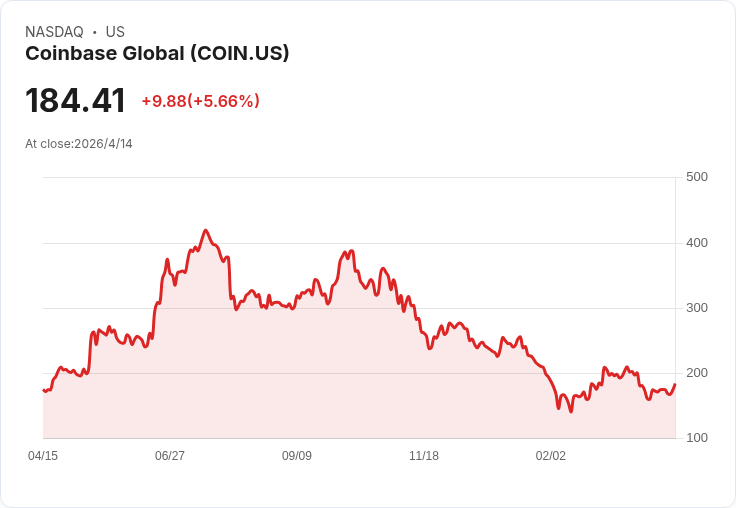The image size is (736, 508).
Task: Click the lowest dip of the price line
Action: 571,411
